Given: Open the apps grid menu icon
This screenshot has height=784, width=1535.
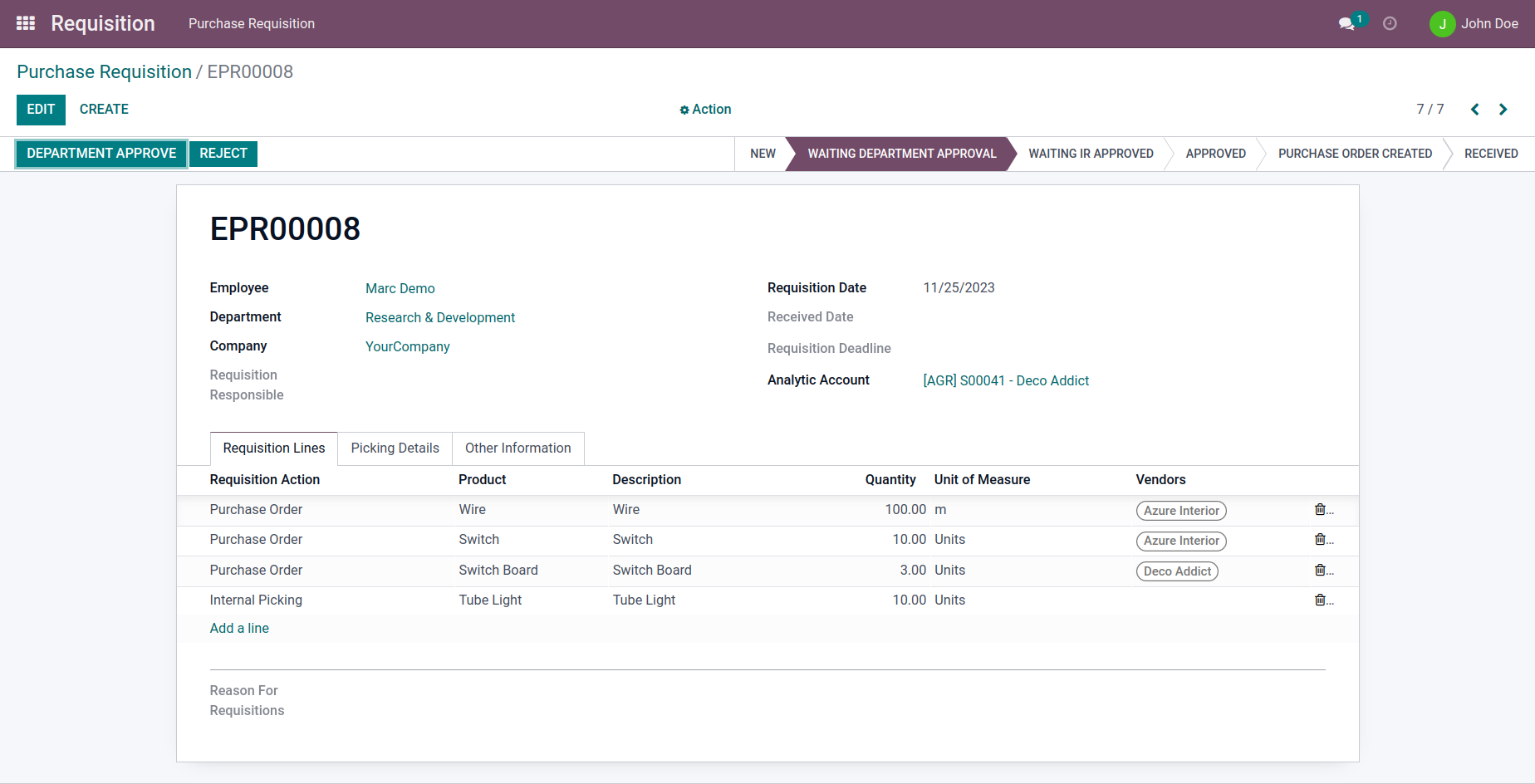Looking at the screenshot, I should 26,23.
